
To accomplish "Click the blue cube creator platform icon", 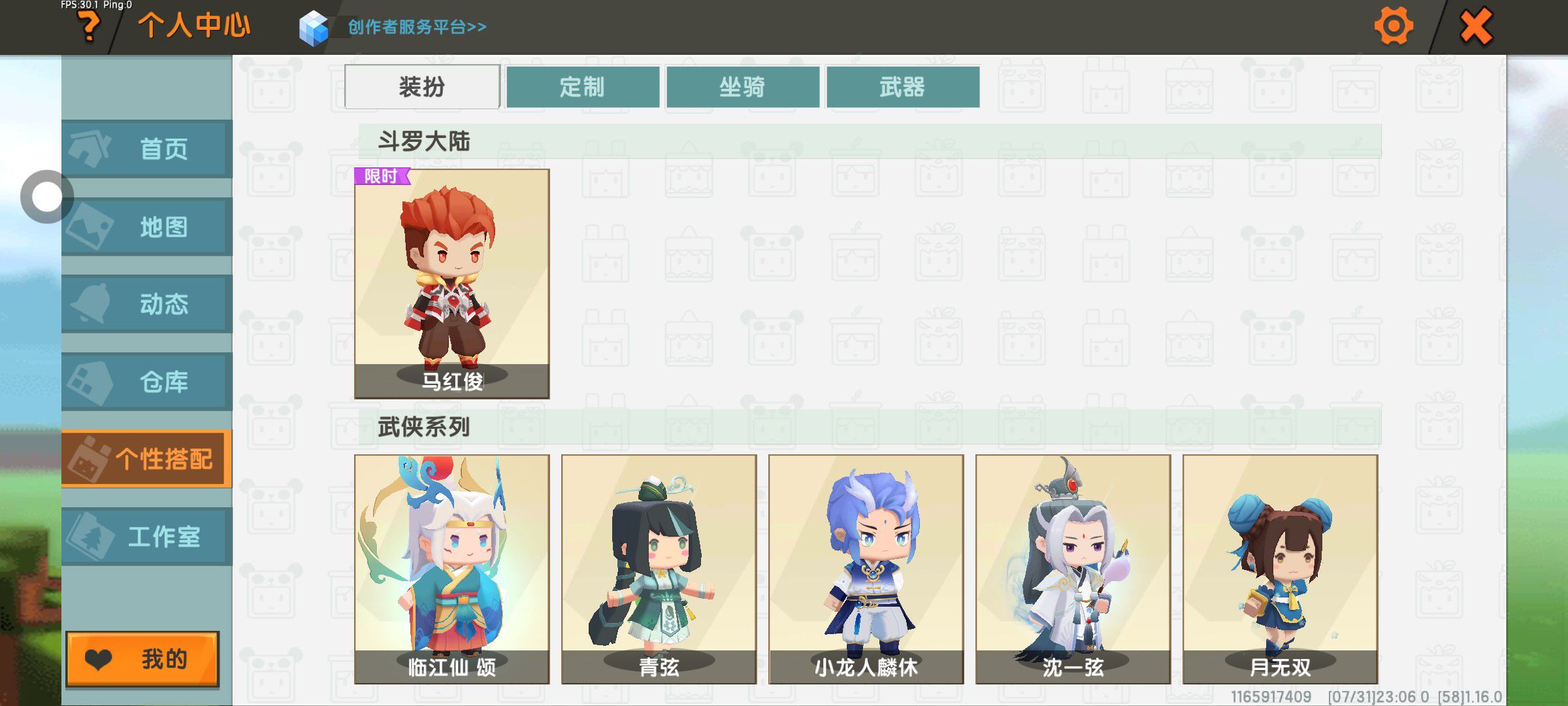I will (314, 28).
